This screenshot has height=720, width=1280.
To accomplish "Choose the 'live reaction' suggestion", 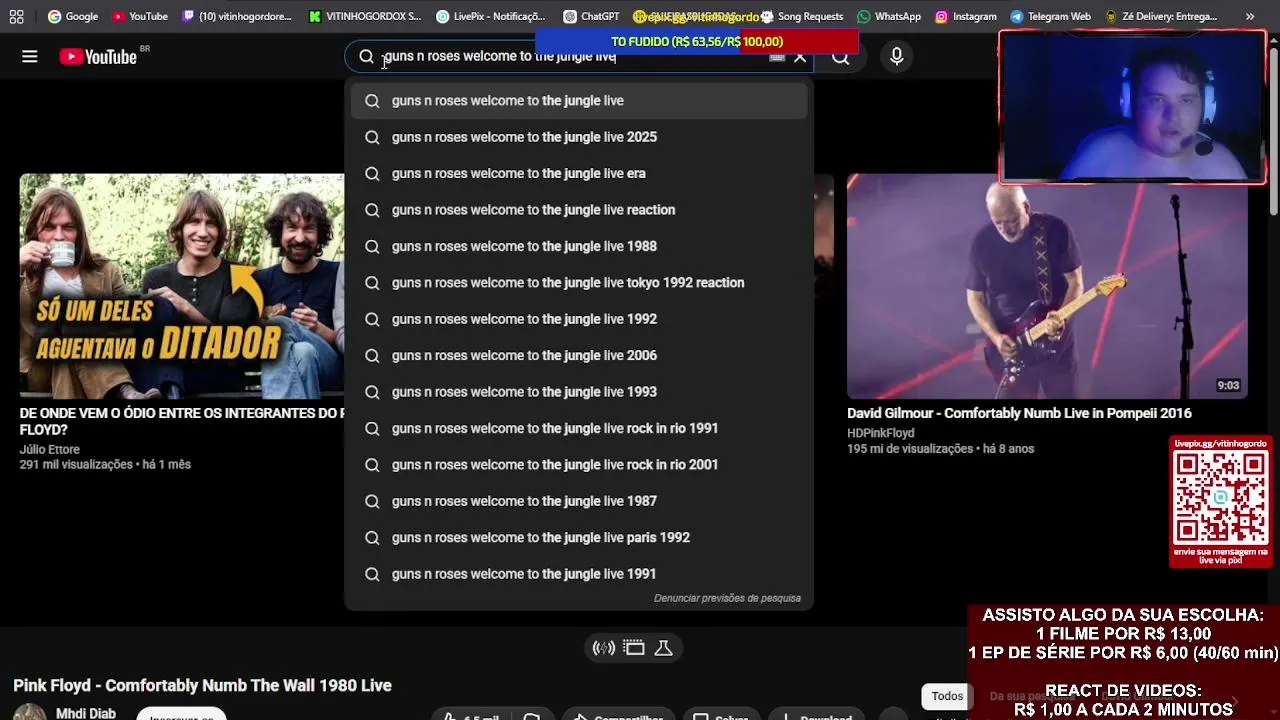I will tap(579, 210).
